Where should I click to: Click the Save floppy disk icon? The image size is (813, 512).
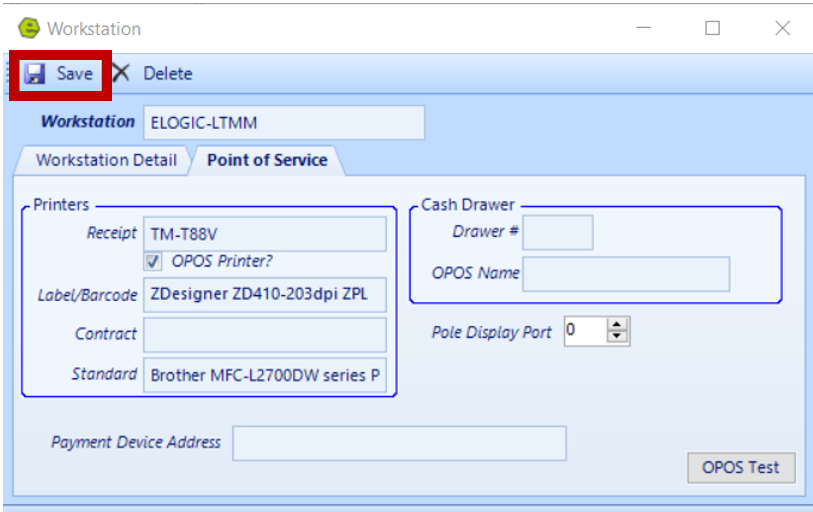(35, 74)
